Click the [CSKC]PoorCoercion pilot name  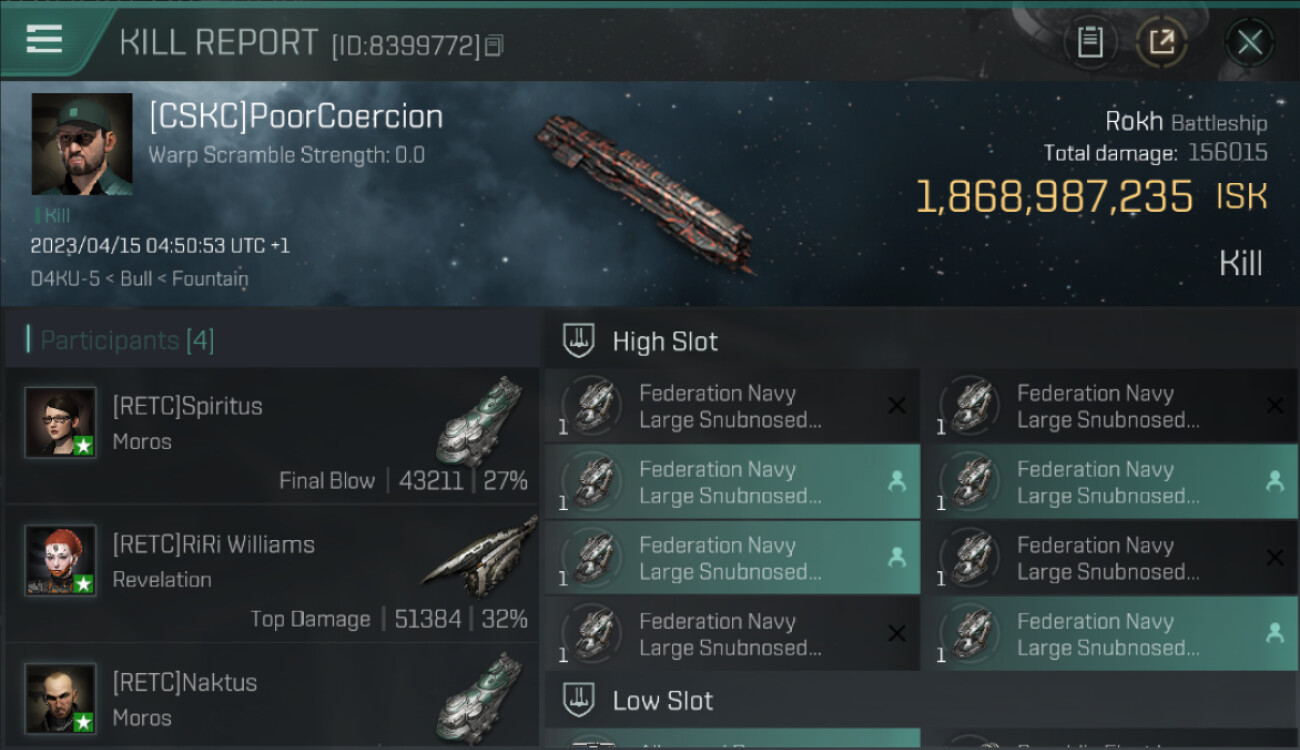[296, 117]
